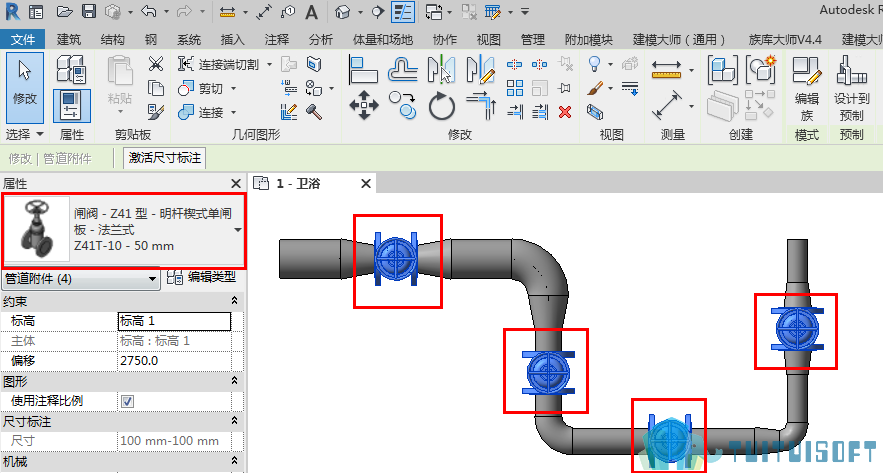The width and height of the screenshot is (883, 473).
Task: Switch to the 系统 ribbon tab
Action: tap(189, 39)
